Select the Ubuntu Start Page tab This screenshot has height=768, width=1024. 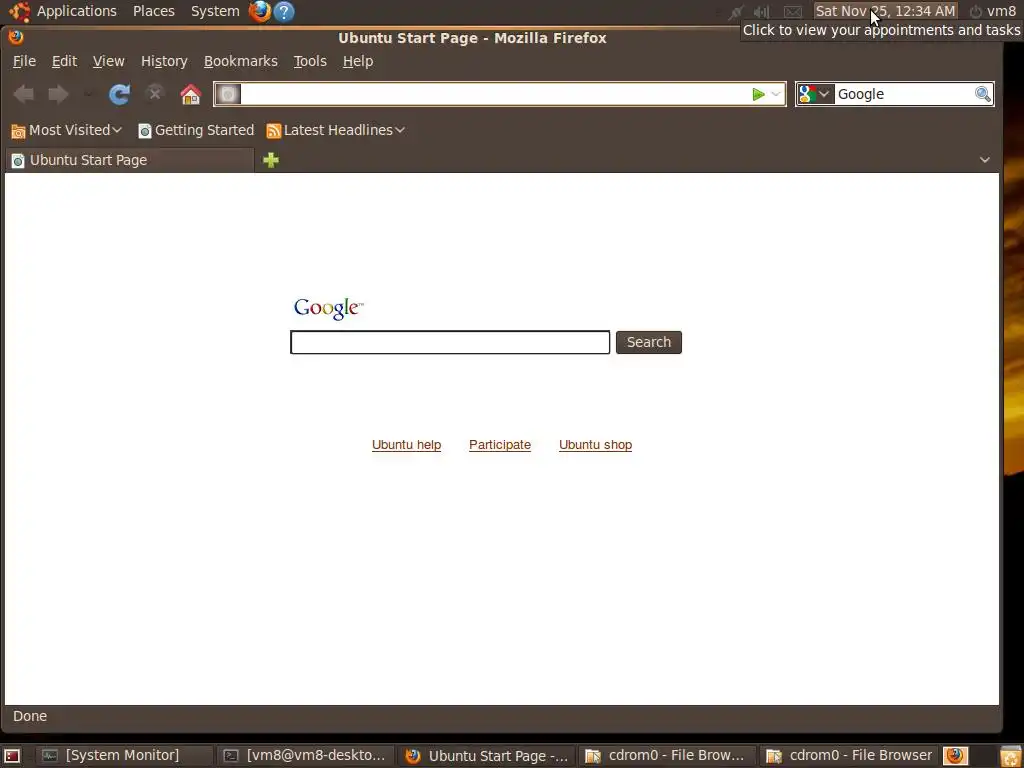coord(129,160)
